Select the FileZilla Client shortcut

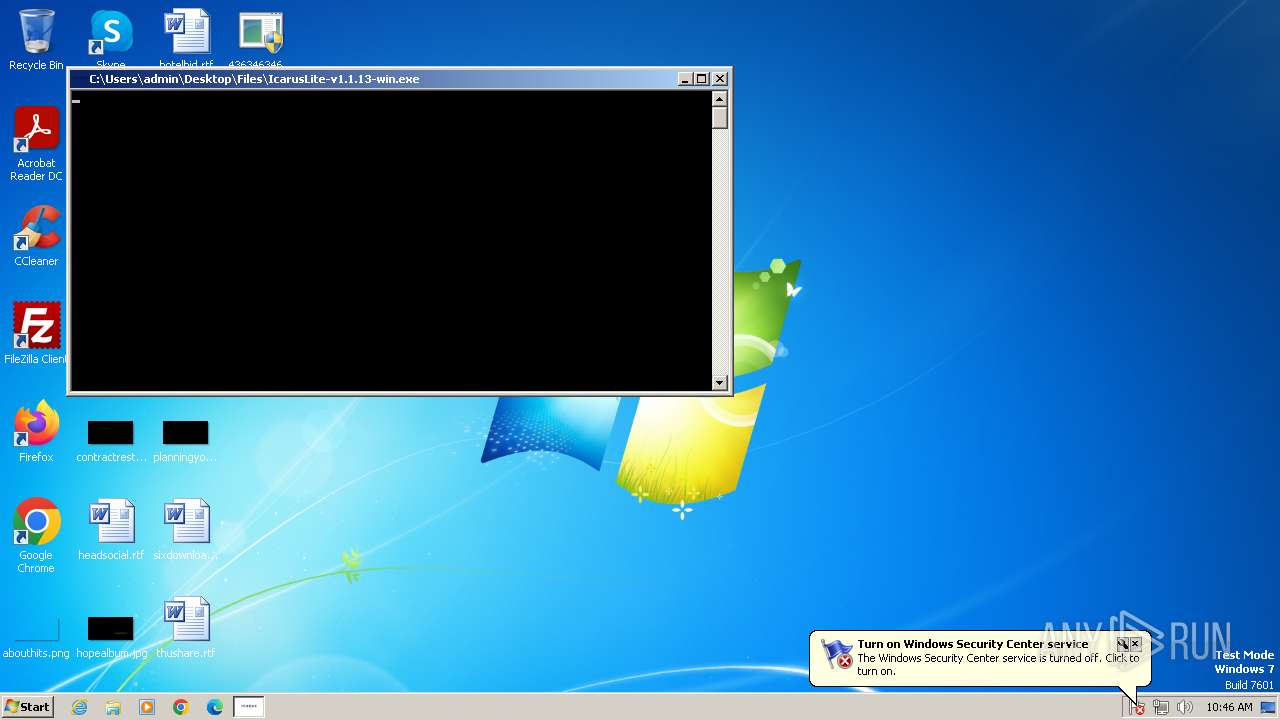click(x=36, y=333)
